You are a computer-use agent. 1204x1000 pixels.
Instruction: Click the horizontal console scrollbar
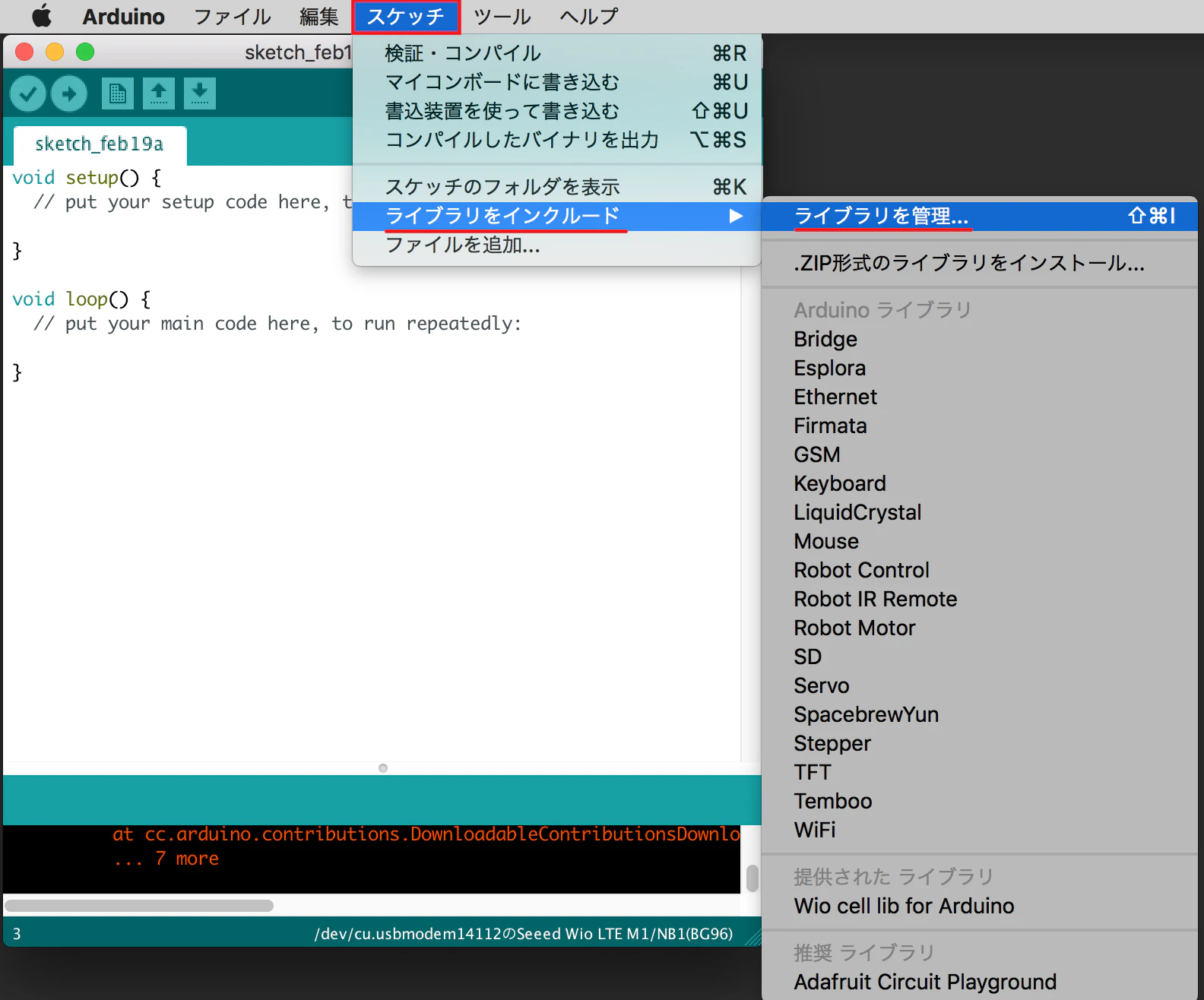pyautogui.click(x=139, y=906)
